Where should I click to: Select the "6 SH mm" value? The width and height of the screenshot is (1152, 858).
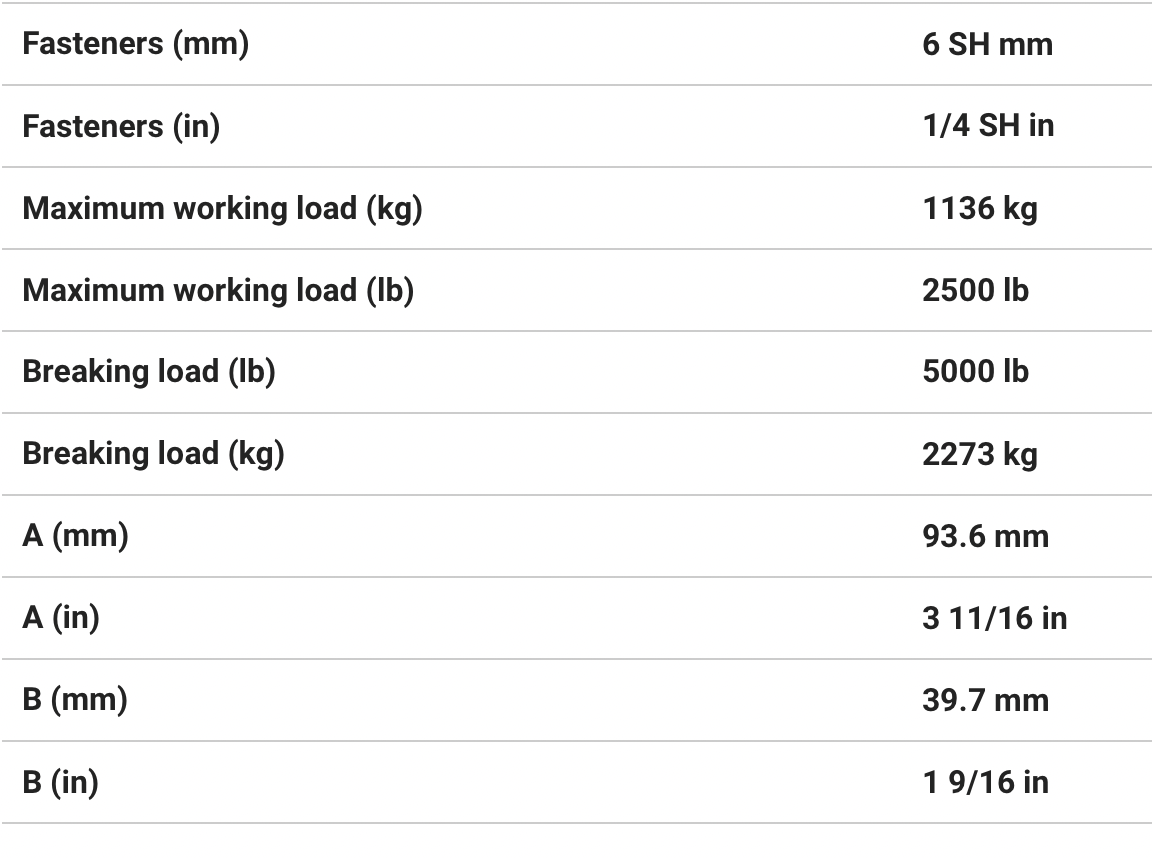[x=987, y=44]
